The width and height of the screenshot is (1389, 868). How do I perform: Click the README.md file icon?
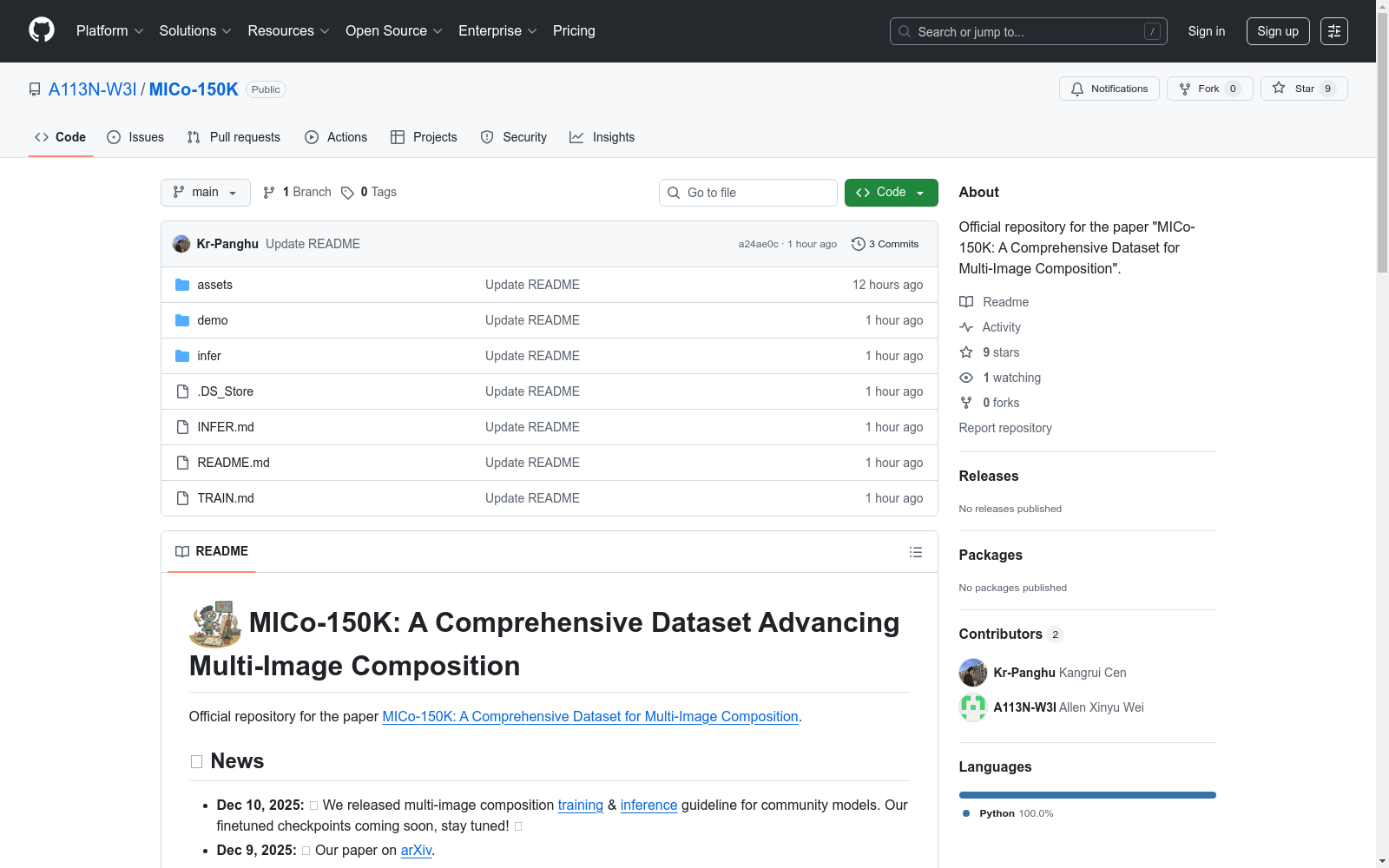click(x=182, y=463)
